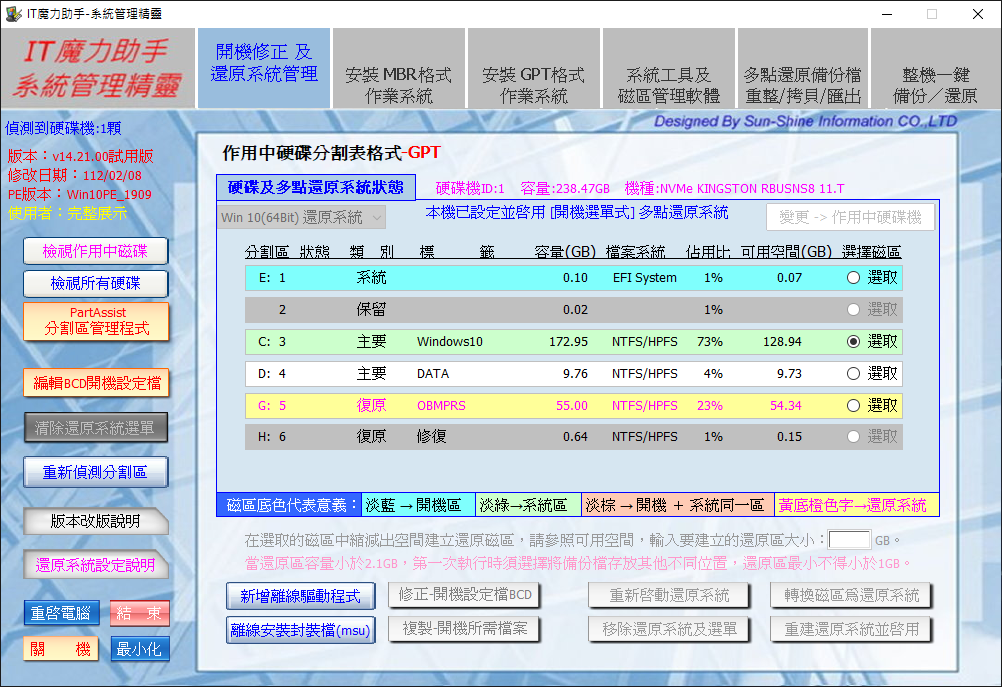
Task: Open 系統工具及 磁區管理軟體 tab
Action: tap(668, 86)
